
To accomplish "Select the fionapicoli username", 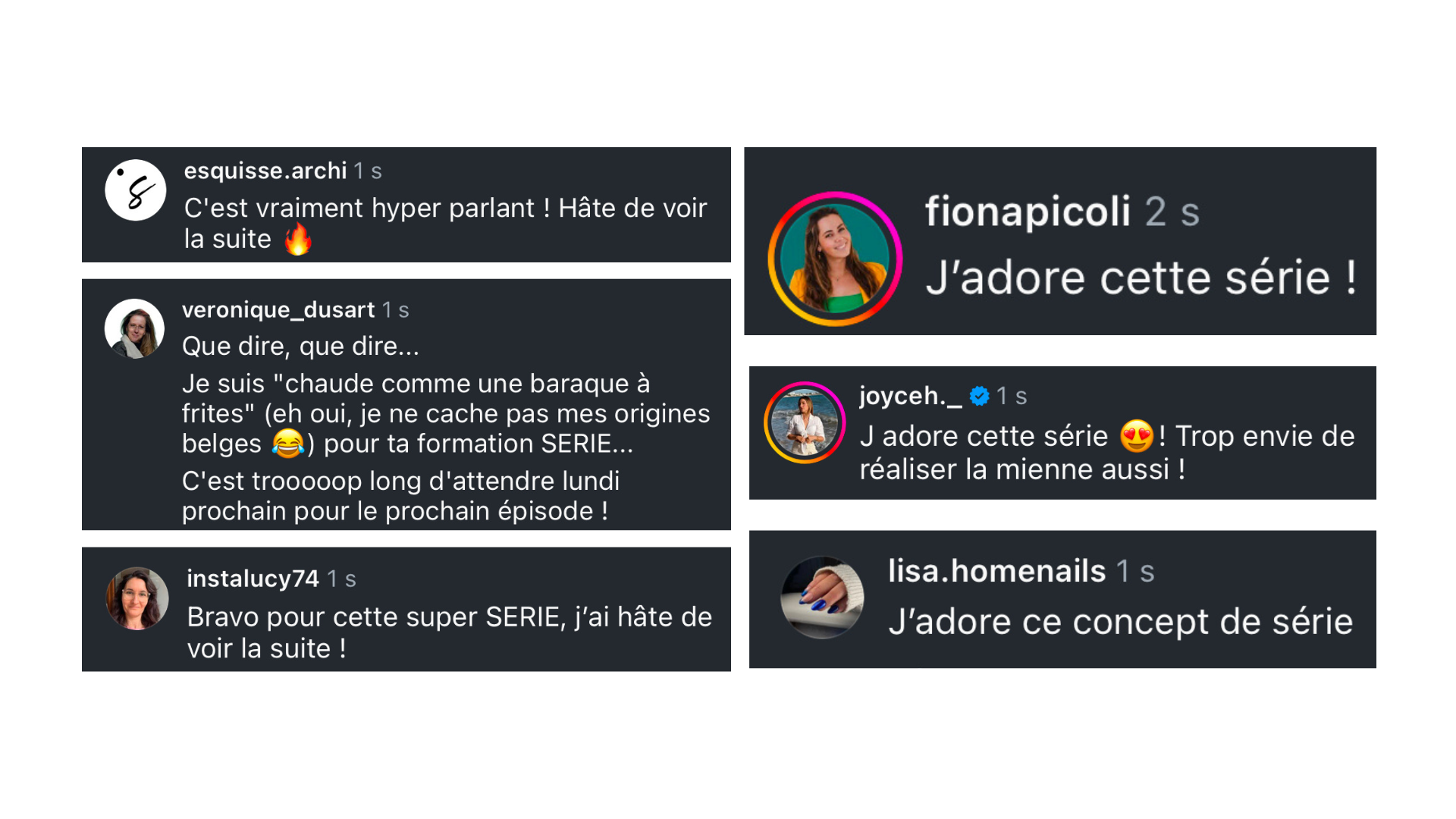I will point(1028,211).
